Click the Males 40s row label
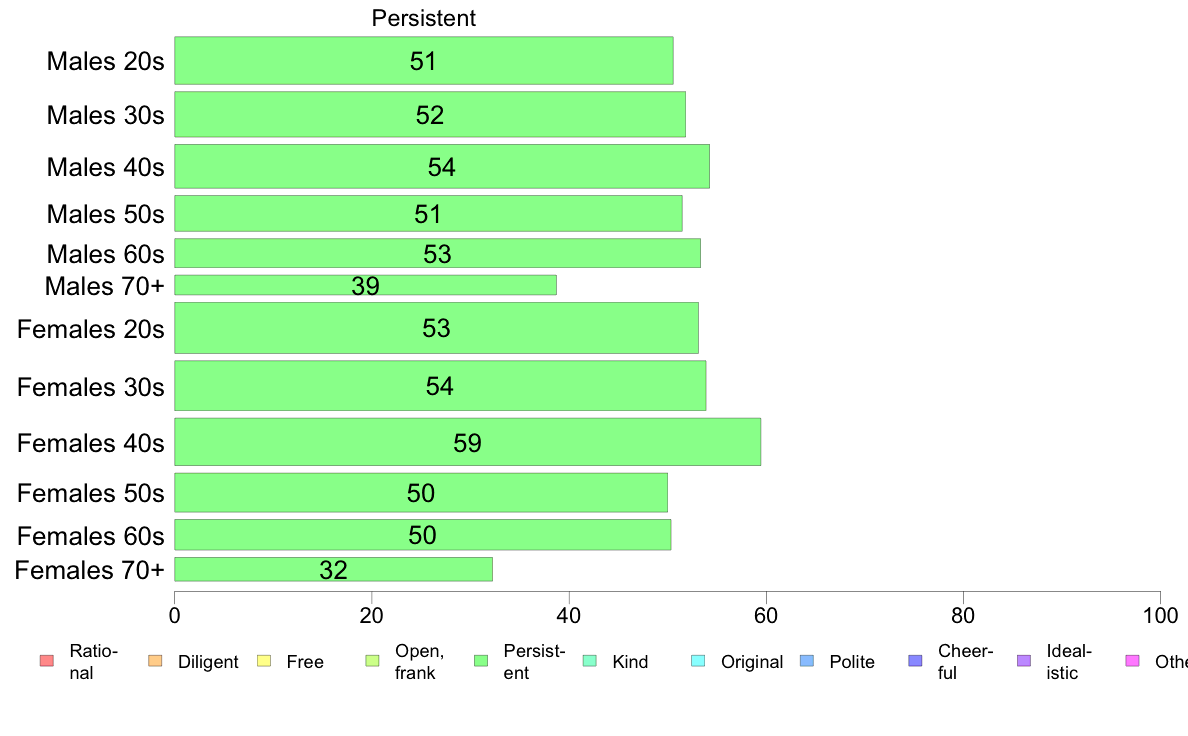The height and width of the screenshot is (736, 1188). (105, 167)
